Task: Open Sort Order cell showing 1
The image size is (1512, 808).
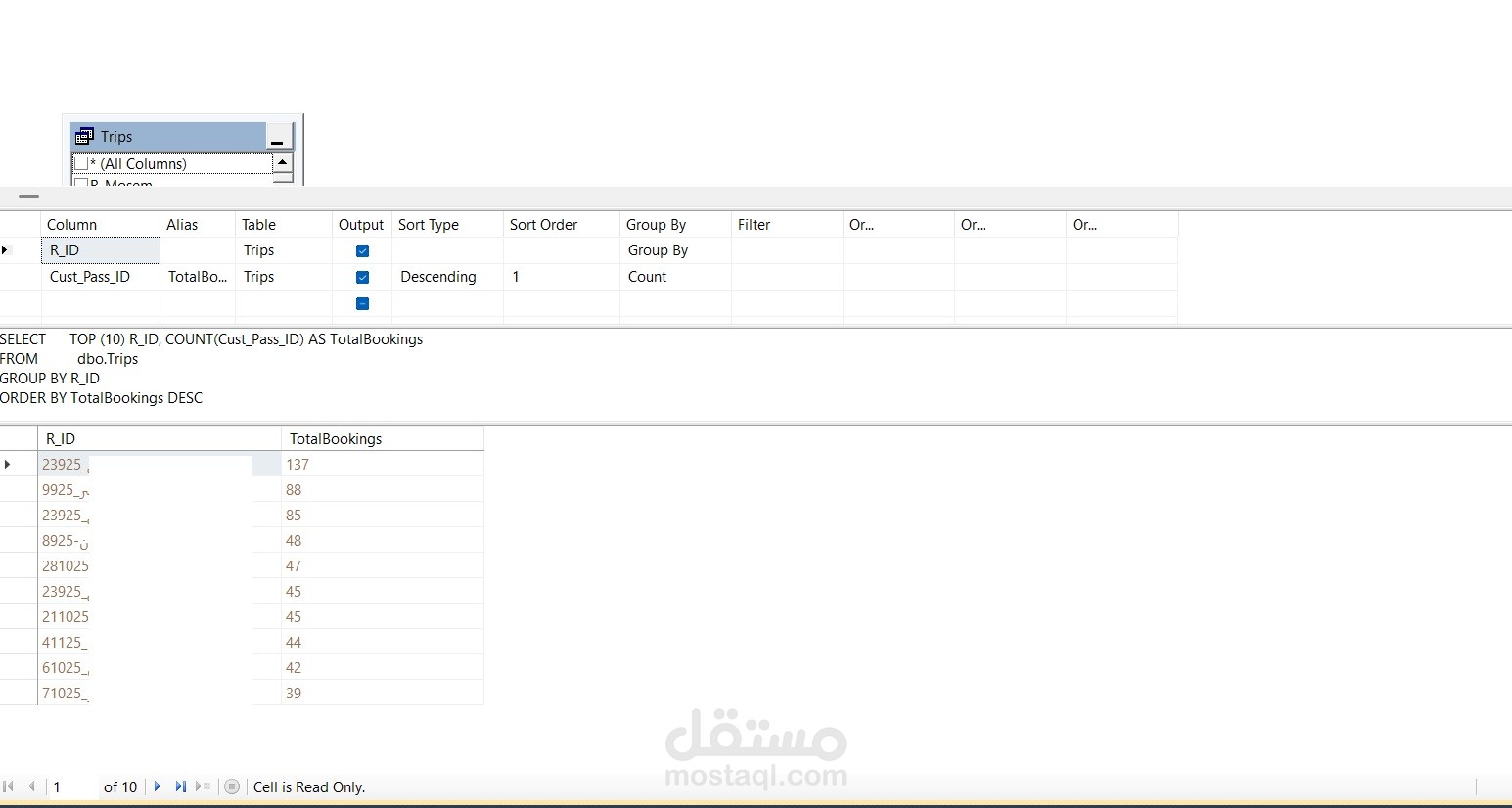Action: tap(562, 277)
